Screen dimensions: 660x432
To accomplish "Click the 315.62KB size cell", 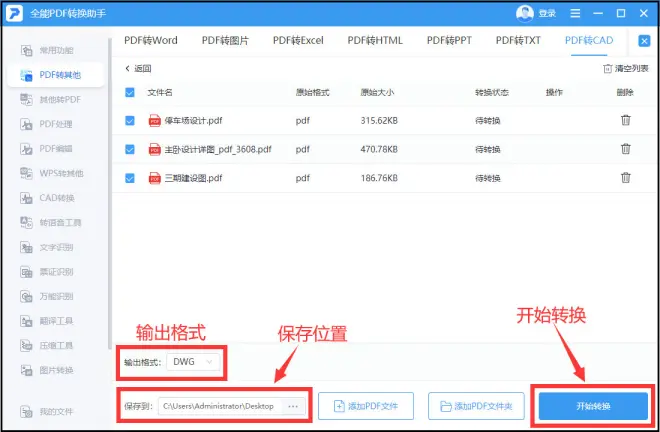I will (379, 121).
